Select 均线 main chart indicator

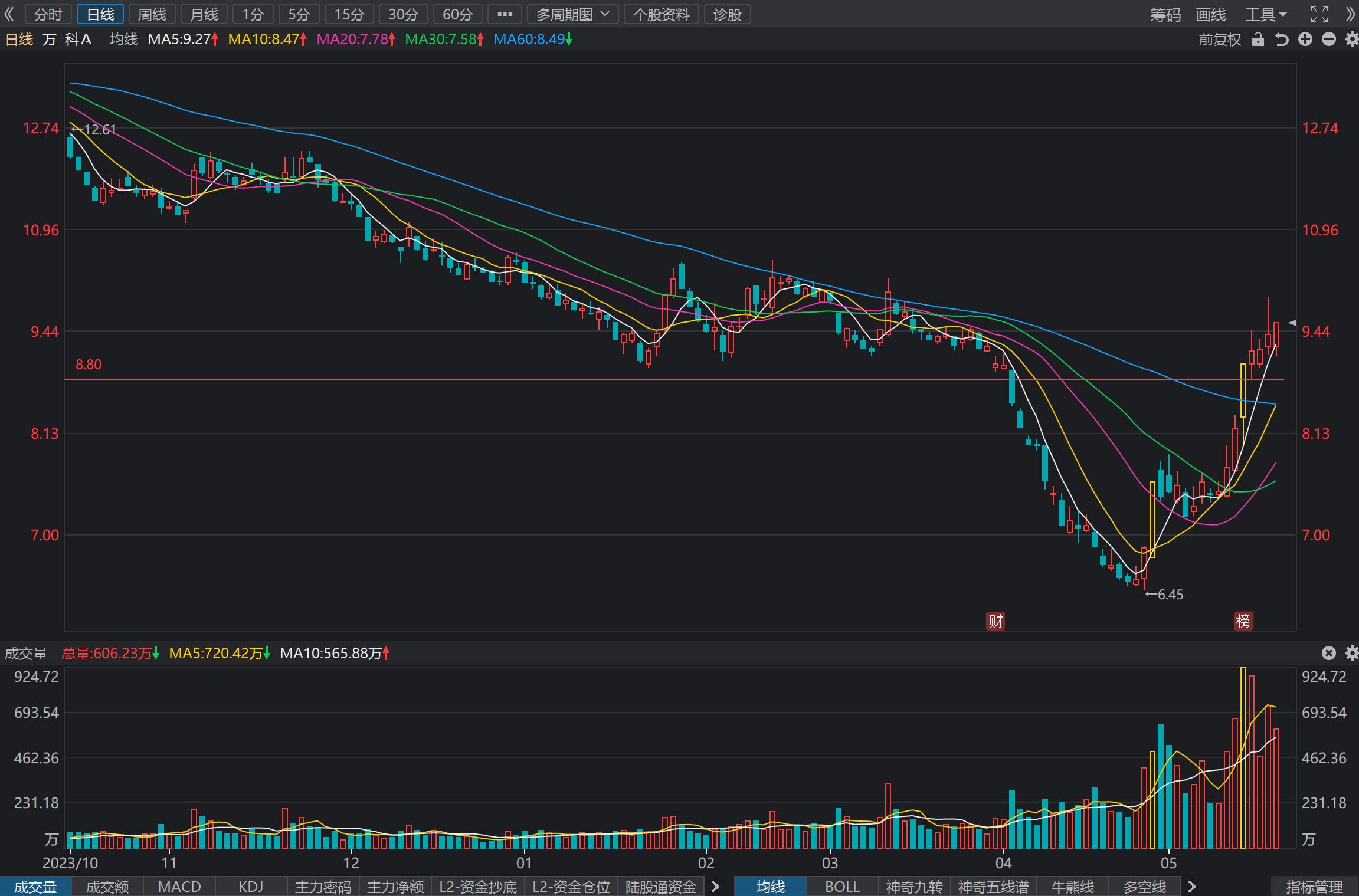[x=771, y=887]
